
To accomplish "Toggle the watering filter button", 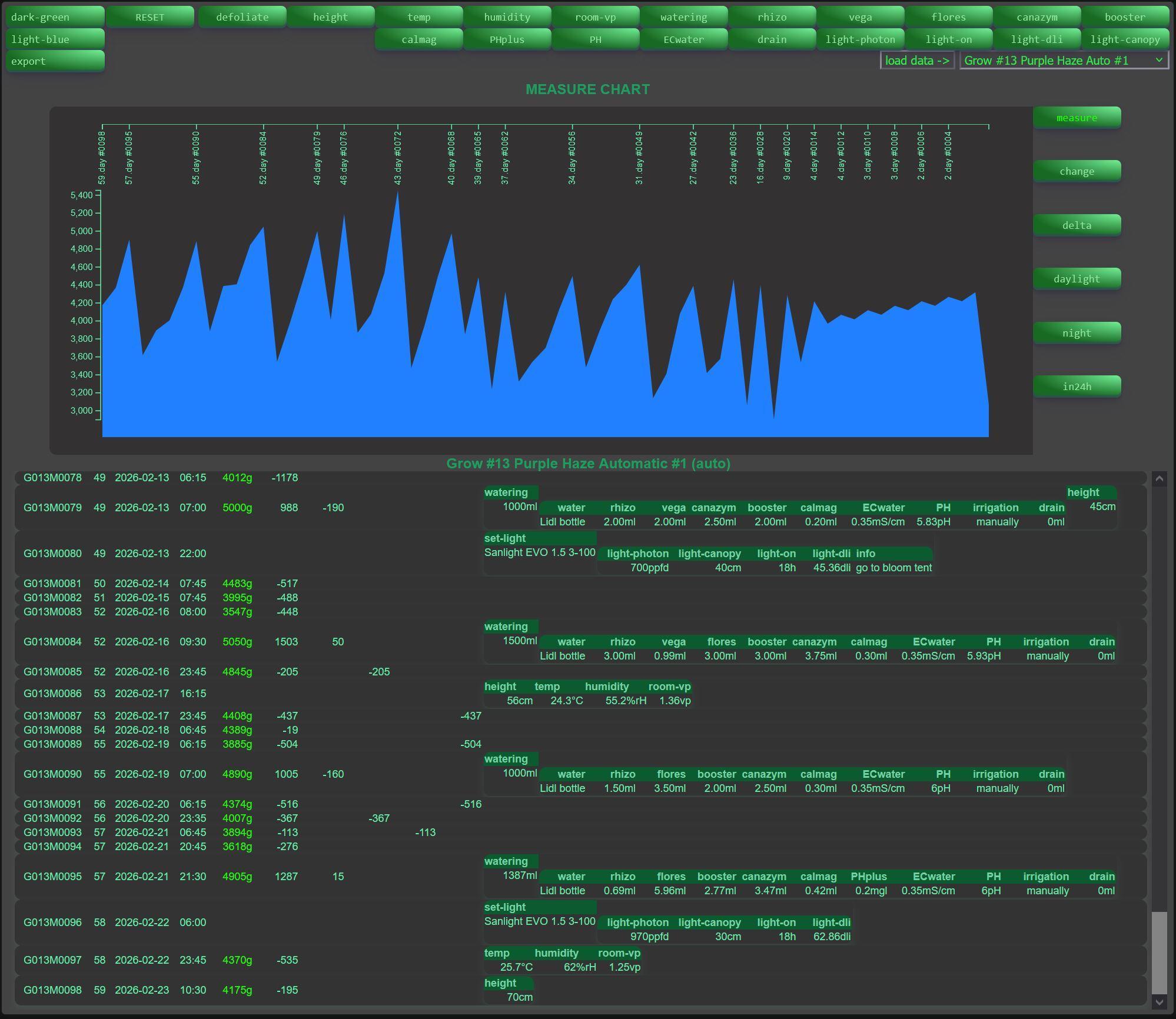I will point(683,17).
